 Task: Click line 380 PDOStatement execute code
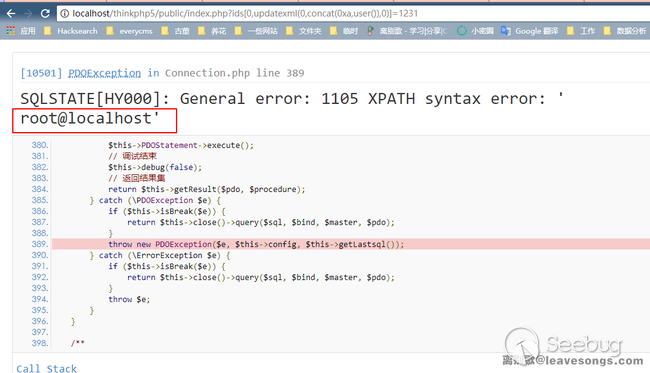[181, 145]
